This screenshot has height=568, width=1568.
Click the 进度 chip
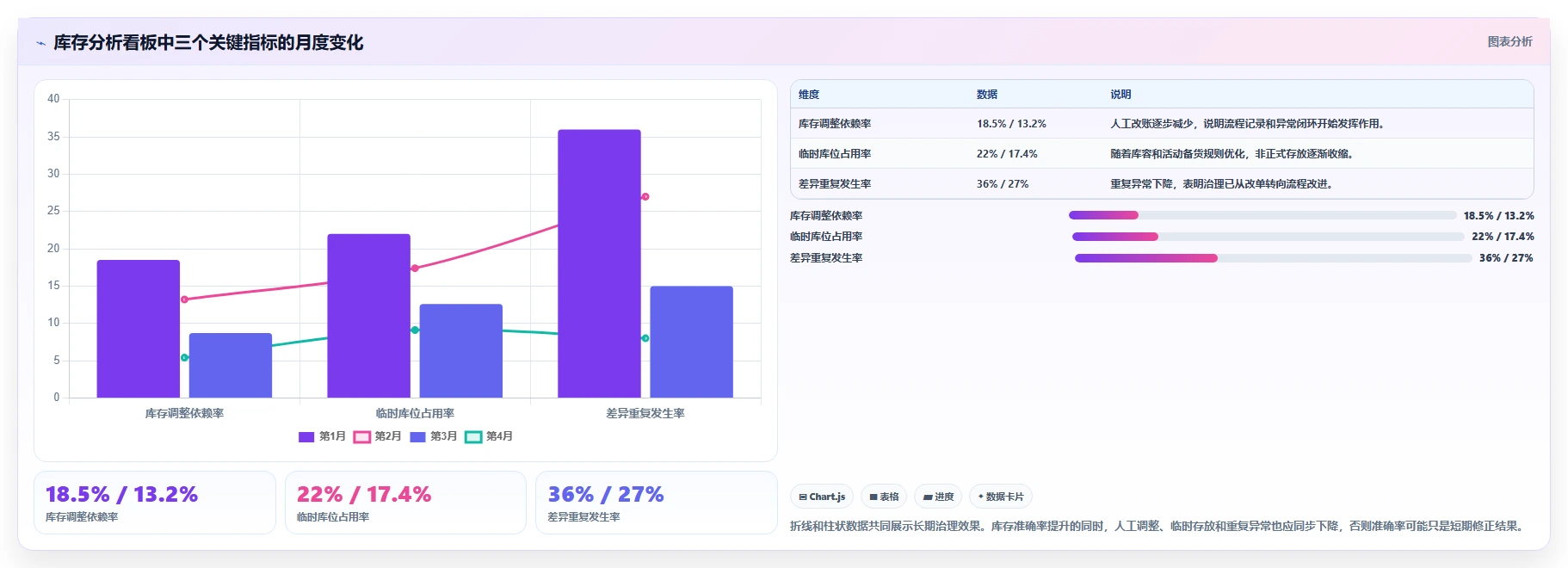pyautogui.click(x=938, y=497)
